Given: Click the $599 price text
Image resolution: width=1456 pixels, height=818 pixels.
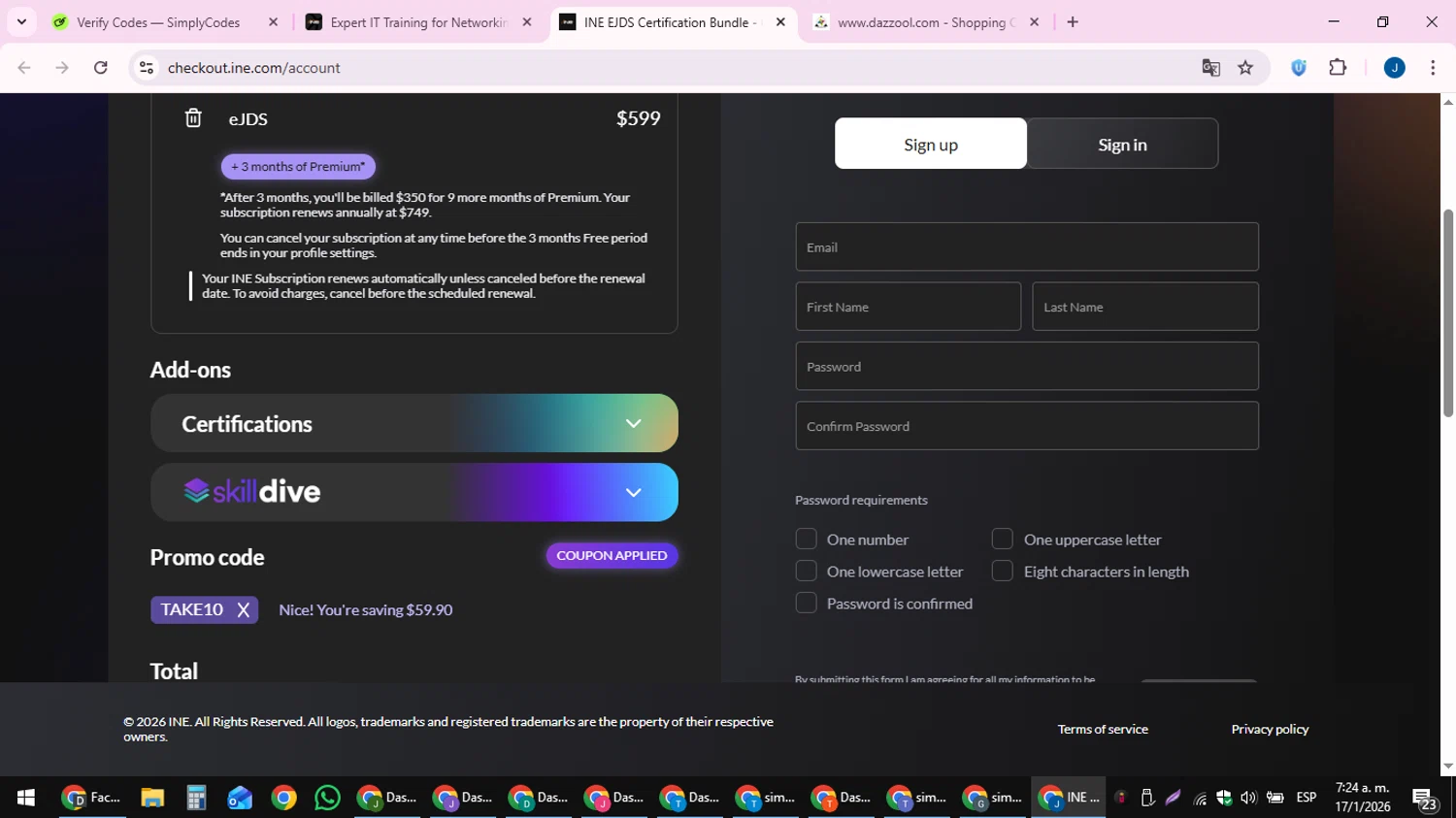Looking at the screenshot, I should (639, 118).
